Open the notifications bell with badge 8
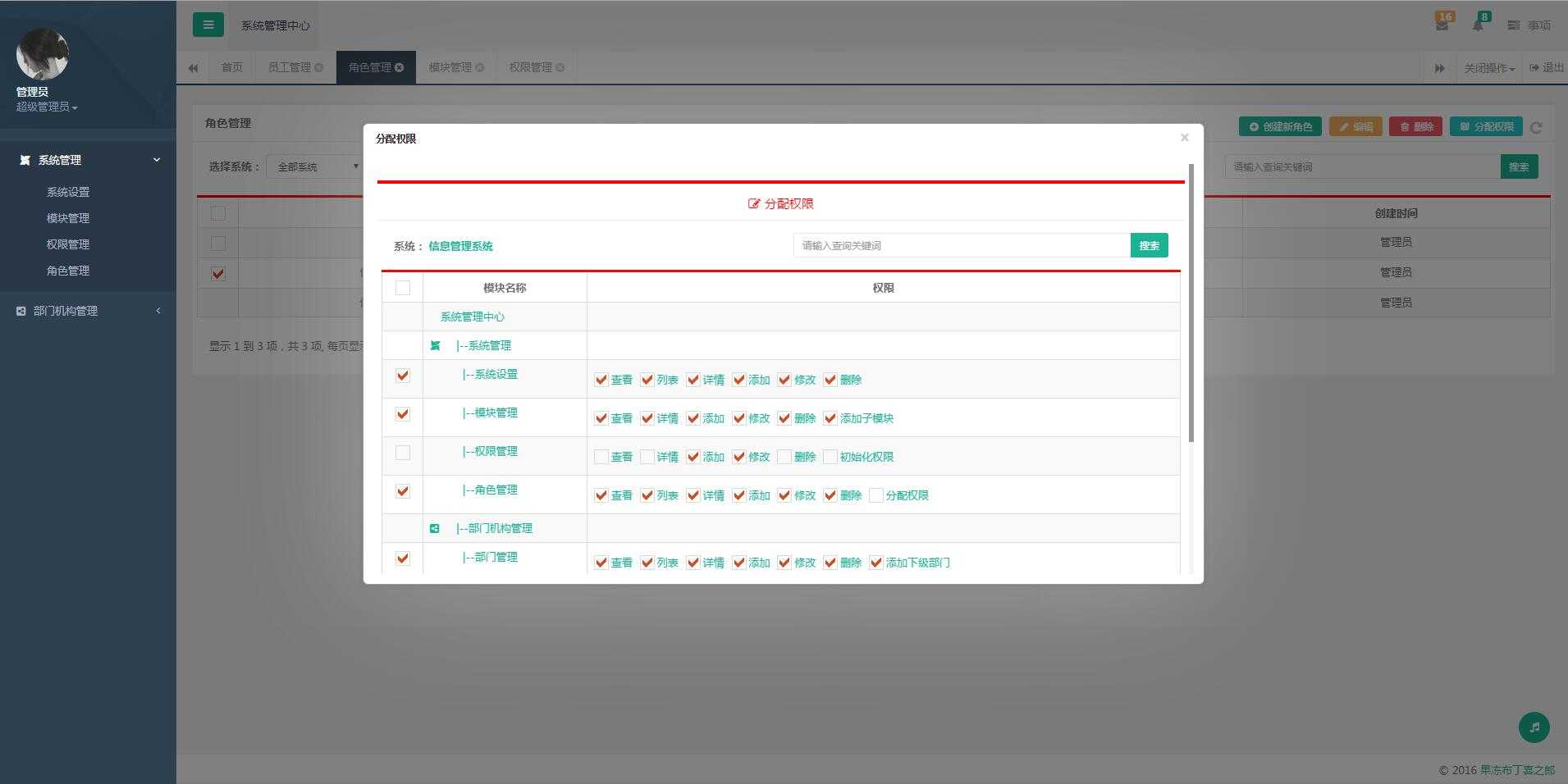Screen dimensions: 1568x784 [x=1479, y=24]
